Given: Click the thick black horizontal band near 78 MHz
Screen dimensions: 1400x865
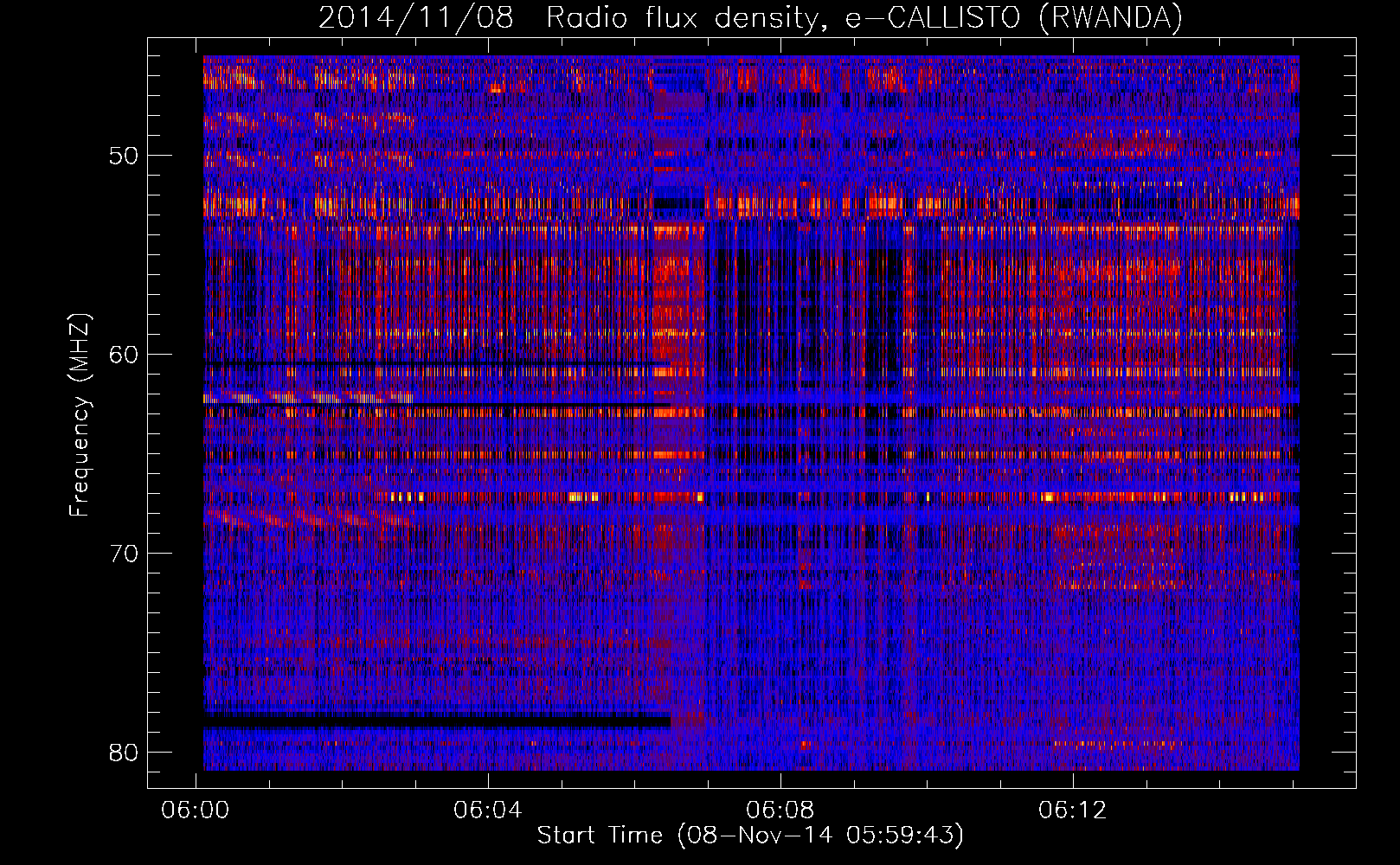Looking at the screenshot, I should 437,720.
